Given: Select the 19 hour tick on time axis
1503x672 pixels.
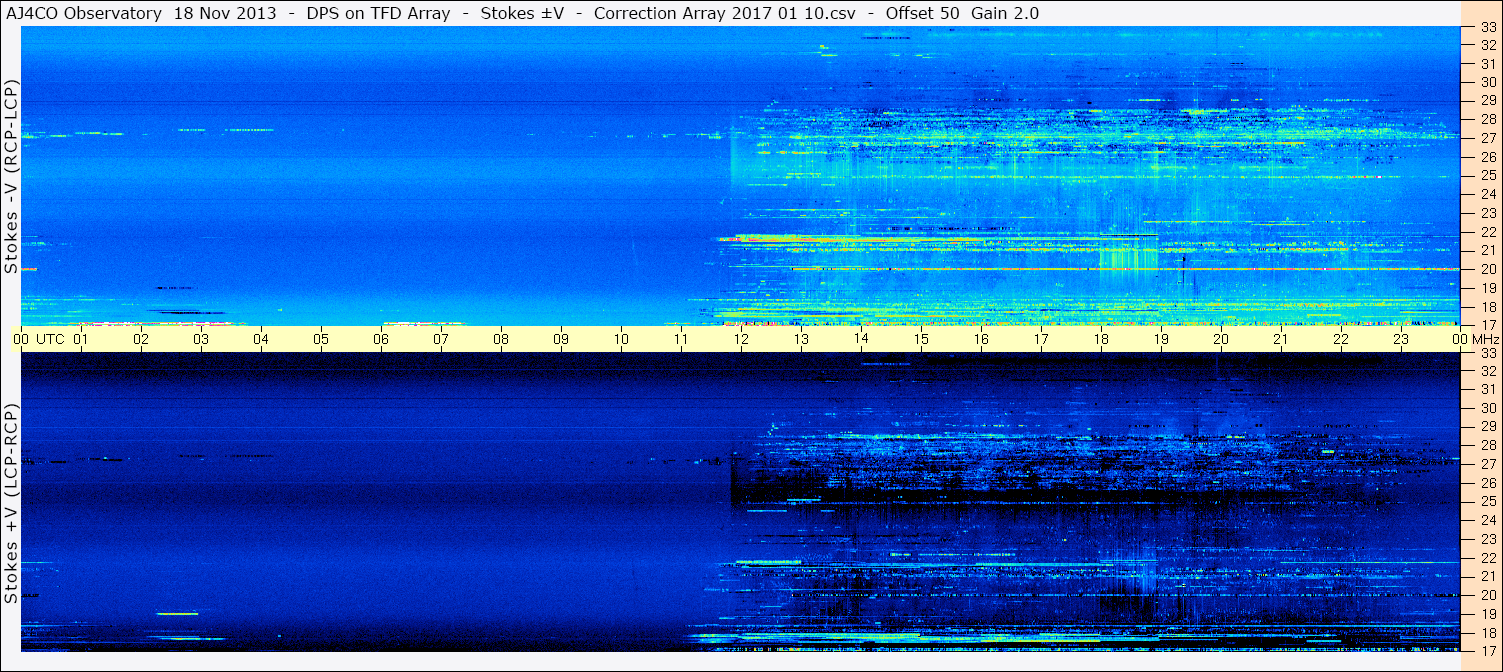Looking at the screenshot, I should click(x=1161, y=339).
